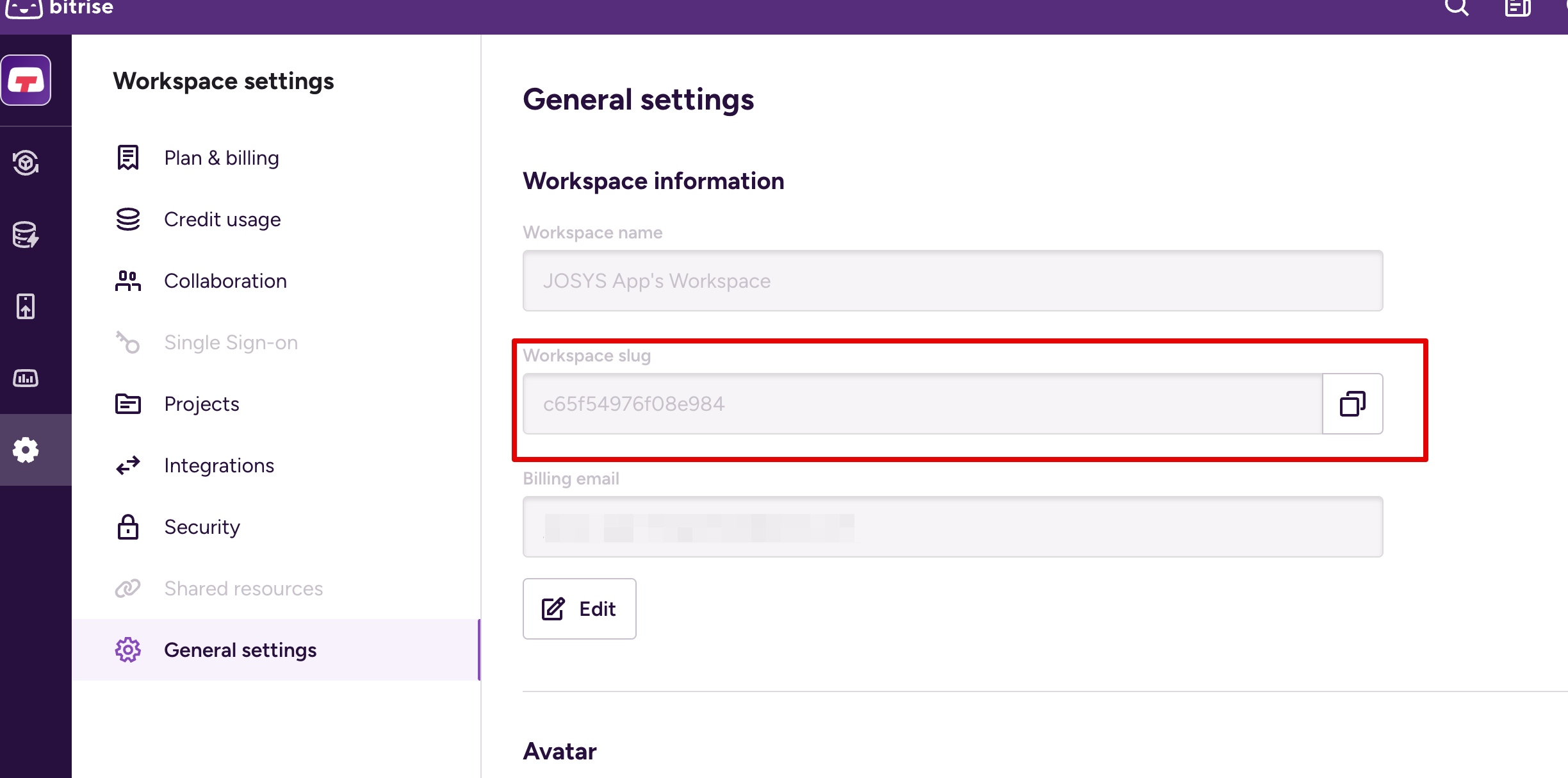The image size is (1568, 778).
Task: Copy the workspace slug to clipboard
Action: [1352, 404]
